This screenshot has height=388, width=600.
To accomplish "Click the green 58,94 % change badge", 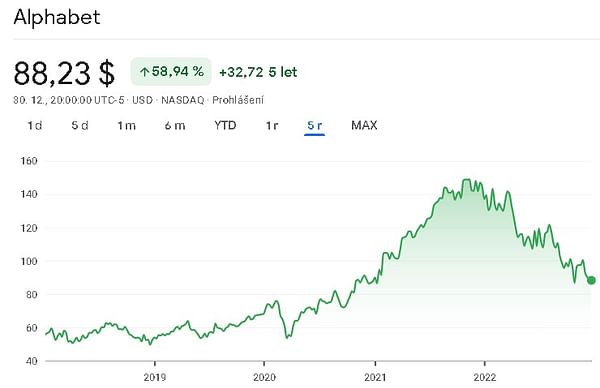I will point(171,72).
